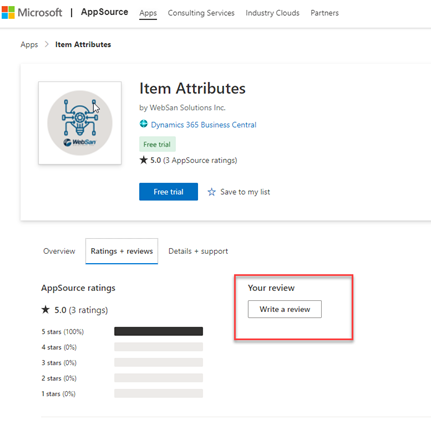Click the star icon next to 5.0 (3 ratings)
The width and height of the screenshot is (431, 436).
click(45, 310)
